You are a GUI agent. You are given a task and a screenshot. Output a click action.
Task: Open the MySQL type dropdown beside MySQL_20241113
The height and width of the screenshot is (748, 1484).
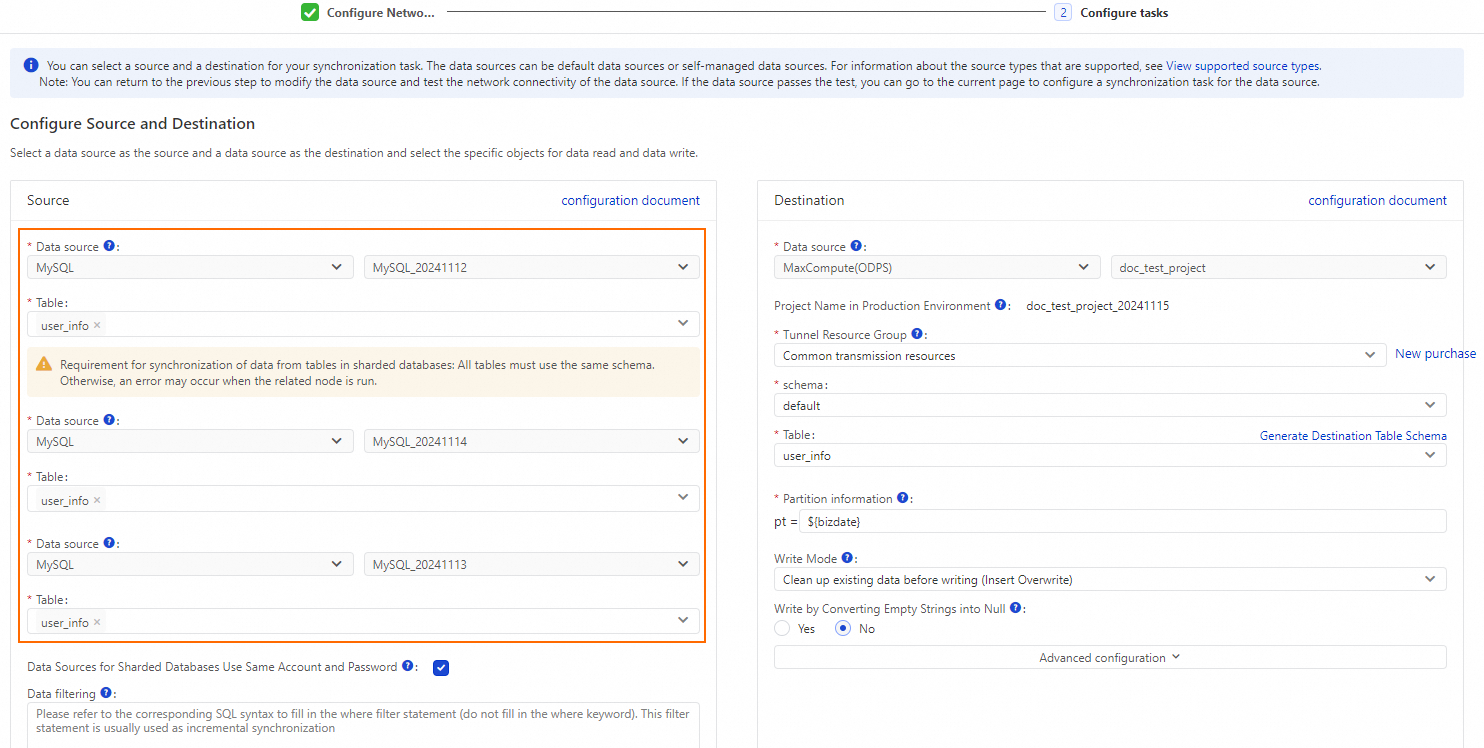click(x=190, y=564)
